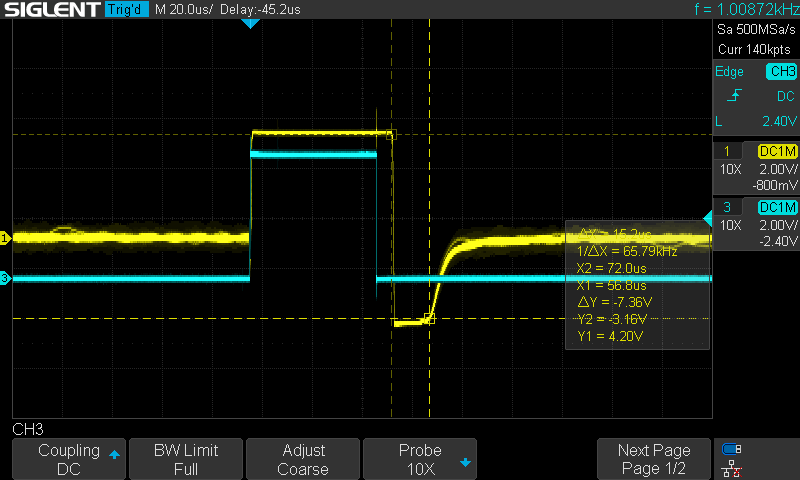Click the frequency counter readout
Image resolution: width=800 pixels, height=480 pixels.
point(747,9)
